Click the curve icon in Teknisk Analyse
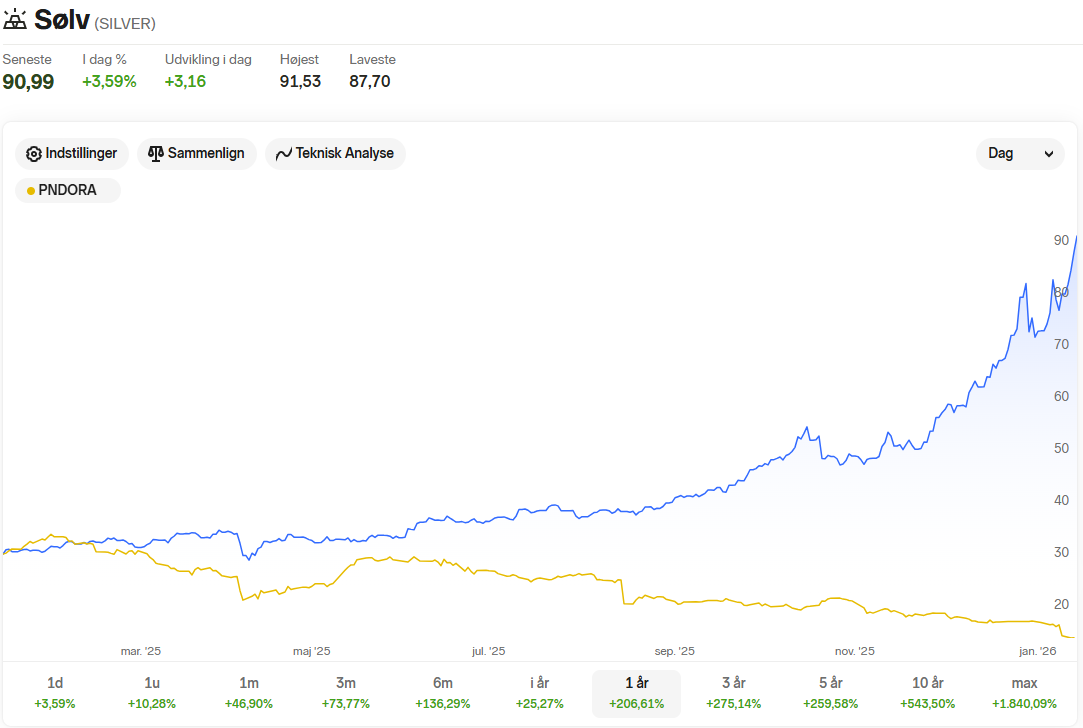 tap(283, 154)
